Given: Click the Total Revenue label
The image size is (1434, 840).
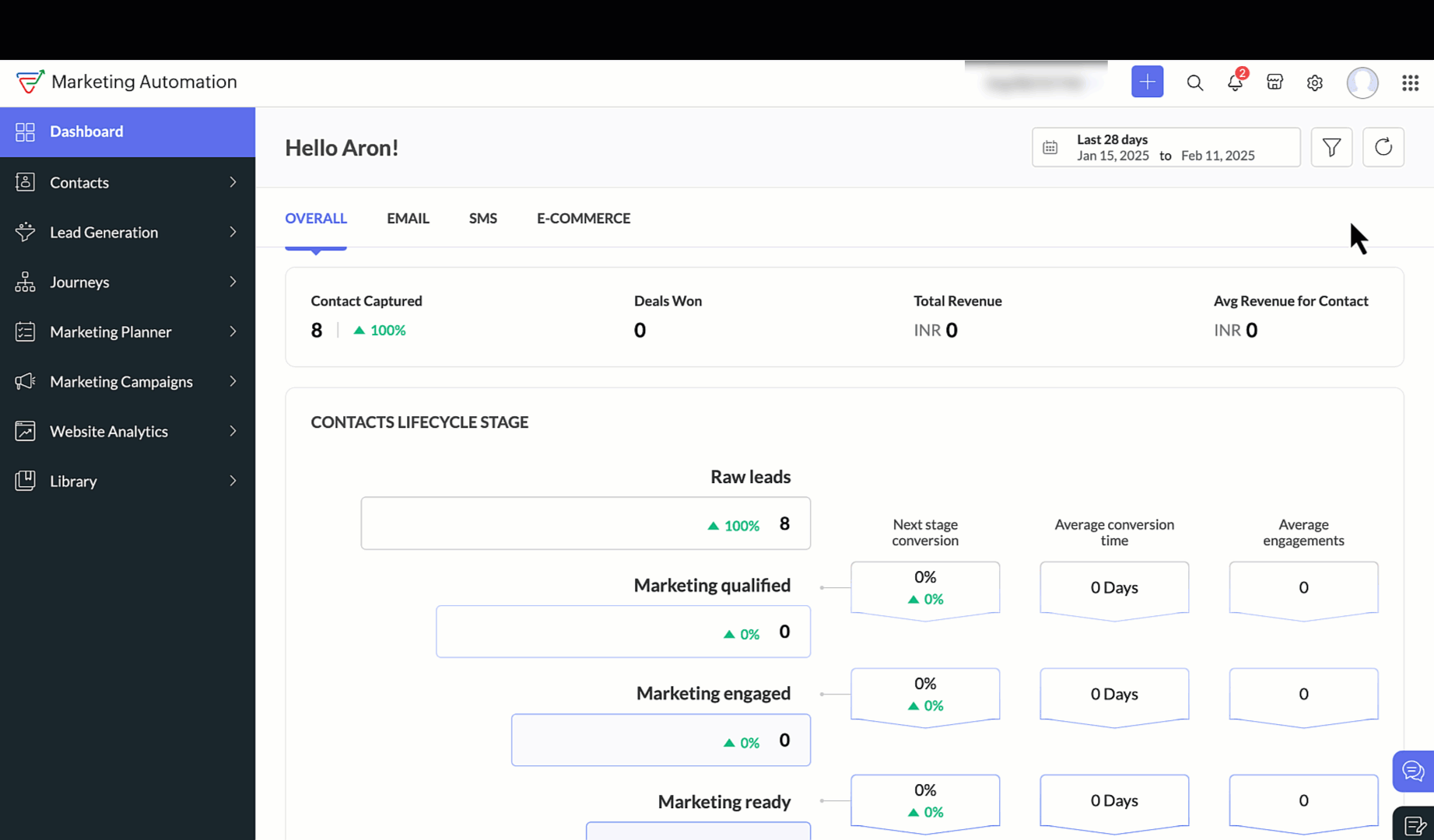Looking at the screenshot, I should coord(958,301).
